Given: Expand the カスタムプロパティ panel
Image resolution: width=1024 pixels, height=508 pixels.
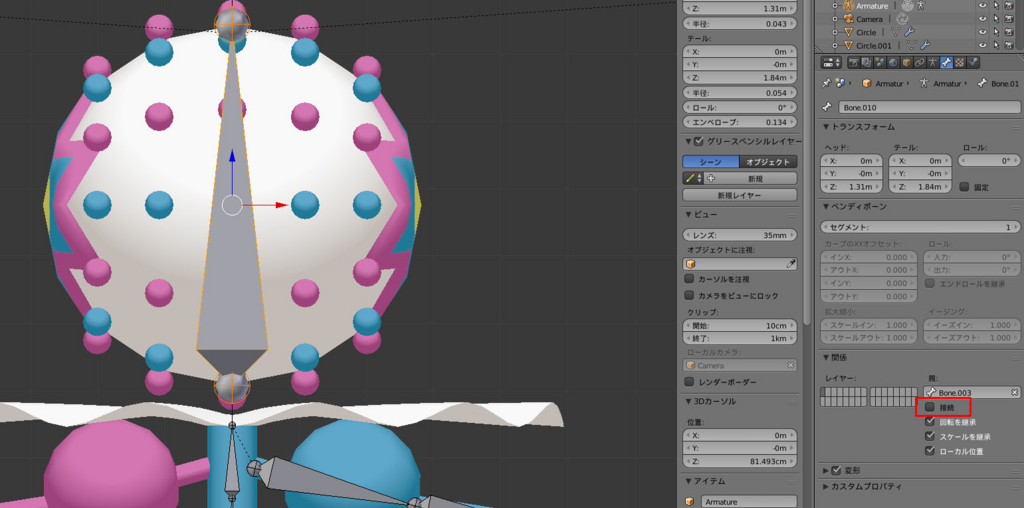Looking at the screenshot, I should (826, 486).
